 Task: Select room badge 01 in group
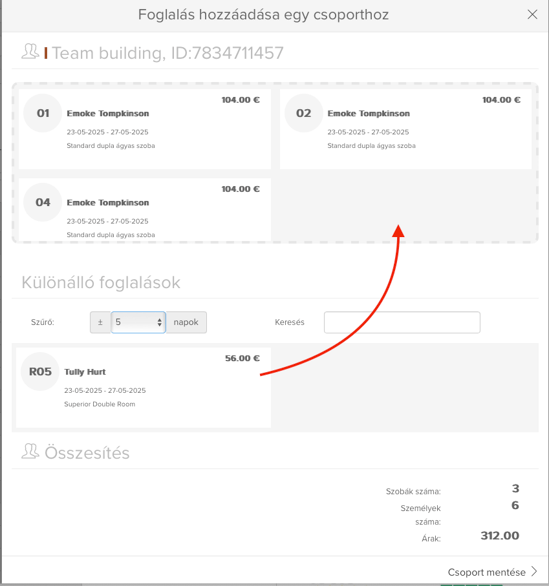43,113
